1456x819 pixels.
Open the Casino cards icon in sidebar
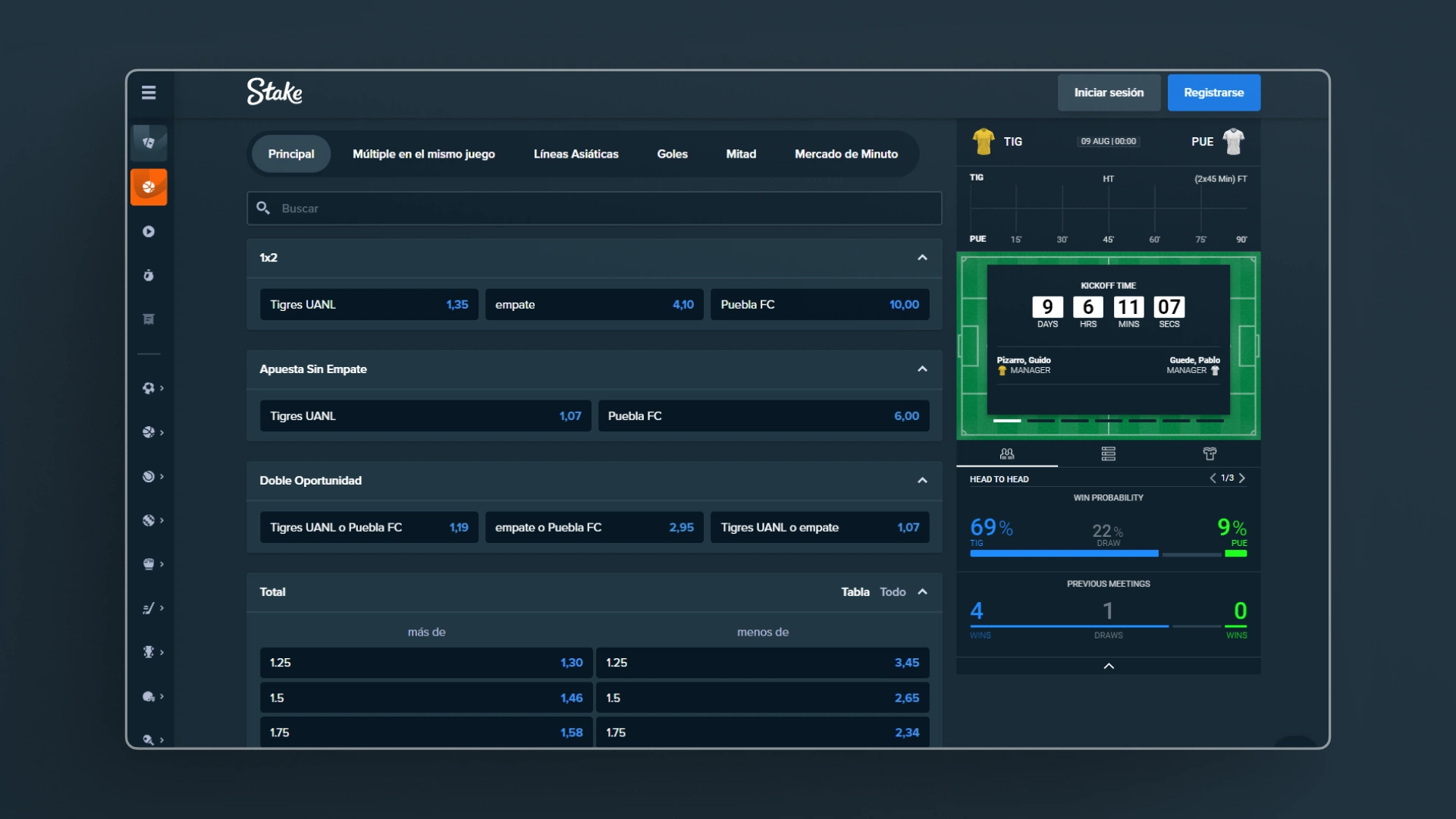click(x=149, y=143)
